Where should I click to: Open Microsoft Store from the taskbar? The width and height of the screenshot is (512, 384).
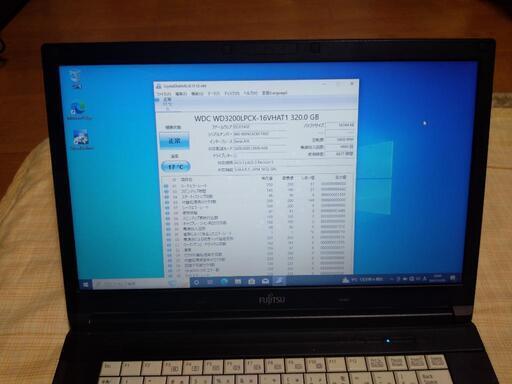coord(252,281)
